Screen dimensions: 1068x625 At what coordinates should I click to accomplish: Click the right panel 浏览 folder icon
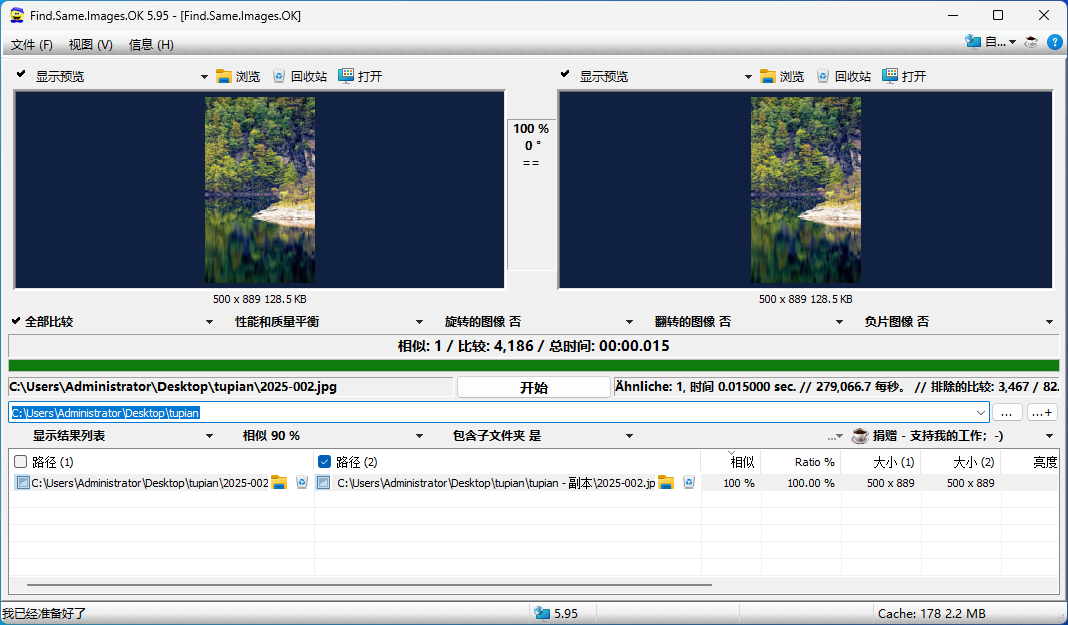(768, 76)
